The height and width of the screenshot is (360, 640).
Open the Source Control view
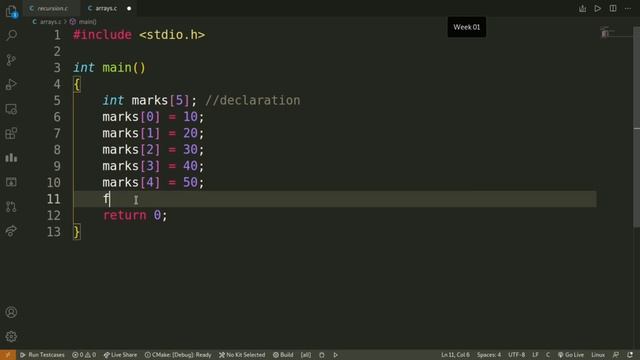coord(11,60)
